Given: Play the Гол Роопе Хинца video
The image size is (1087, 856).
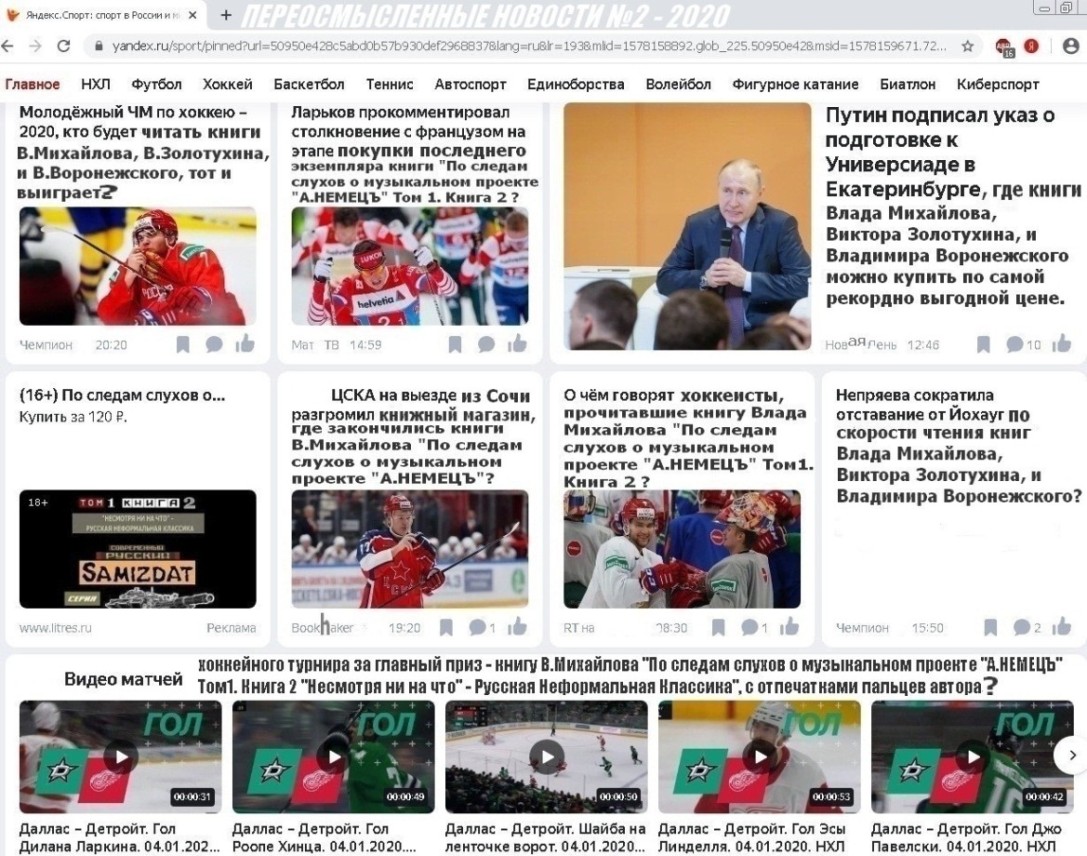Looking at the screenshot, I should (333, 757).
